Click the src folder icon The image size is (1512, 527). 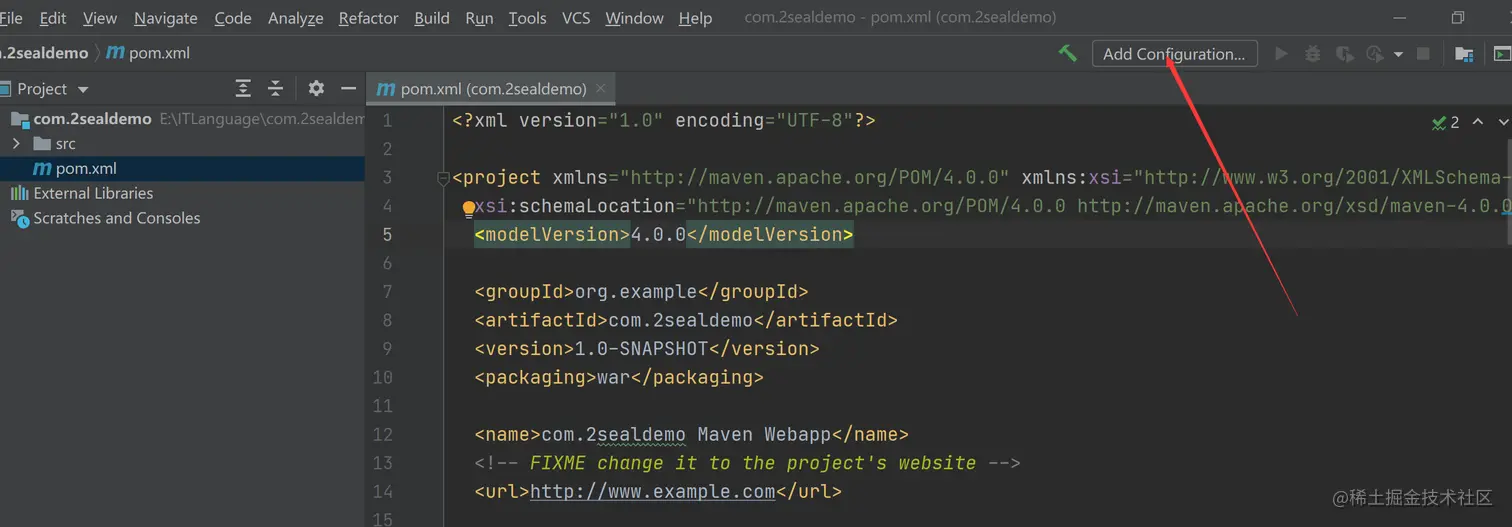(x=42, y=144)
